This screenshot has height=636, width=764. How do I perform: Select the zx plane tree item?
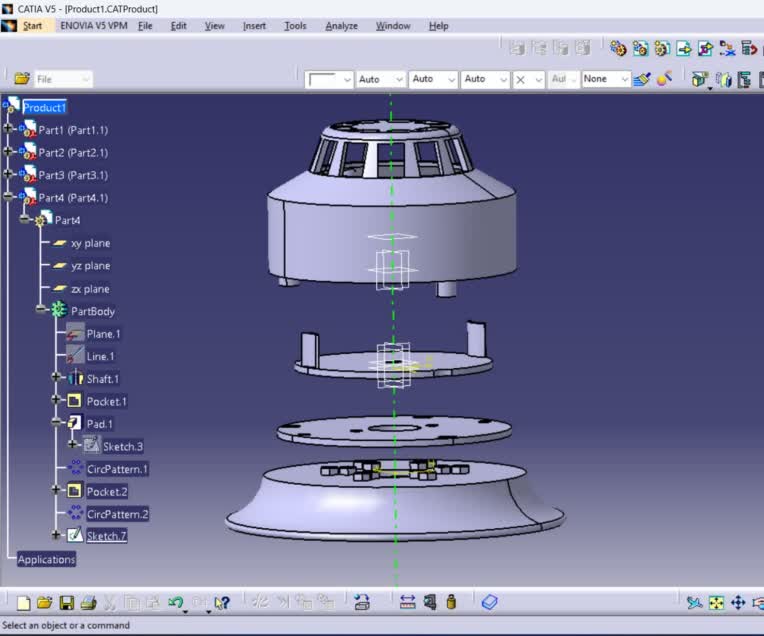[90, 289]
